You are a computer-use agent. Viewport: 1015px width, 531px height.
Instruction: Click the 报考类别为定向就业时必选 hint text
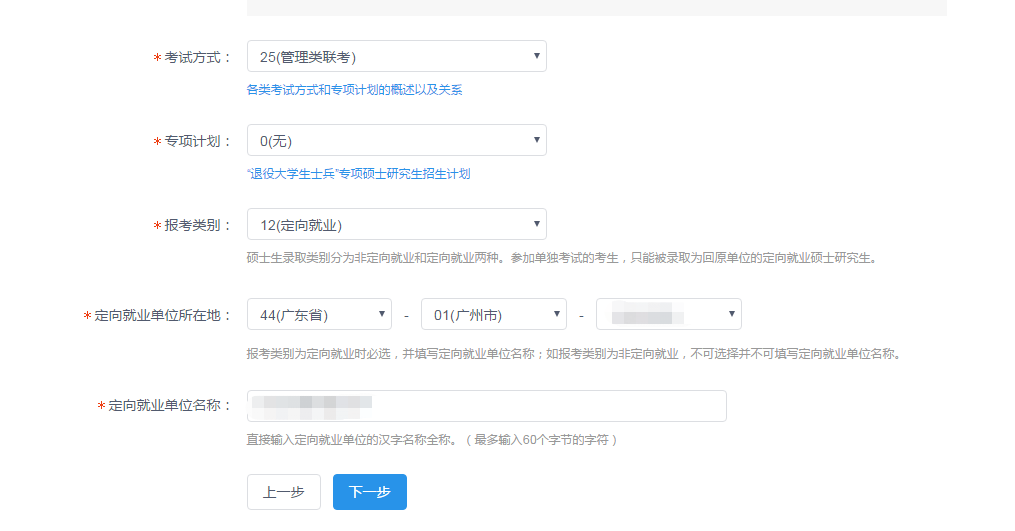[x=573, y=353]
